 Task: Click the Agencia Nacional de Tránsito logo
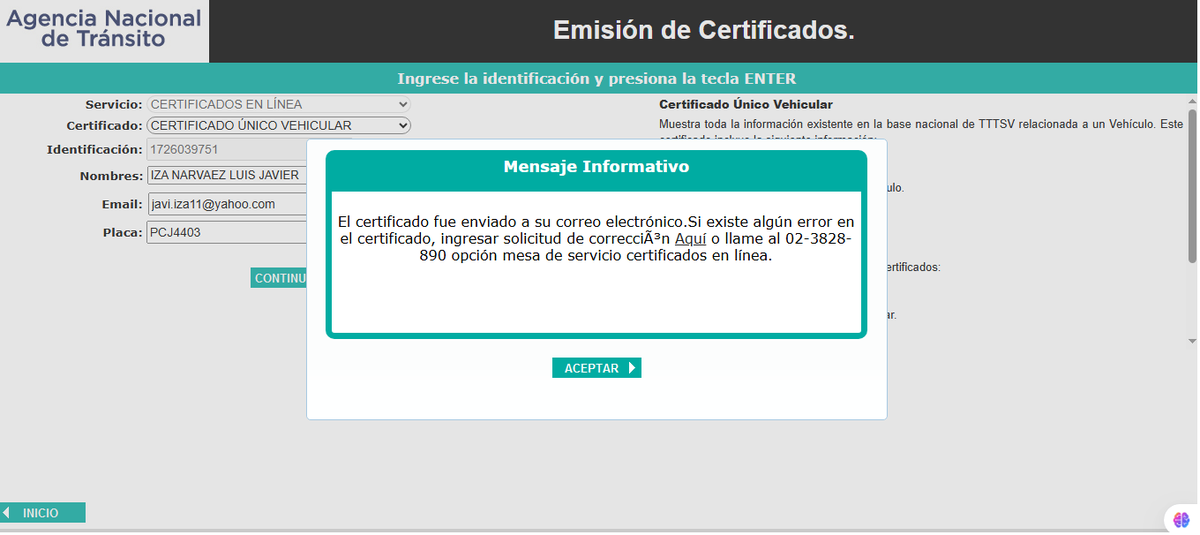click(x=105, y=30)
